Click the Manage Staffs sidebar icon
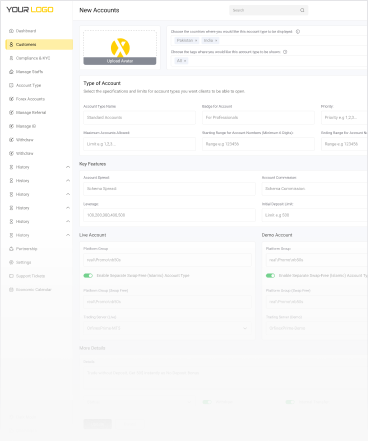Viewport: 368px width, 441px height. 11,72
